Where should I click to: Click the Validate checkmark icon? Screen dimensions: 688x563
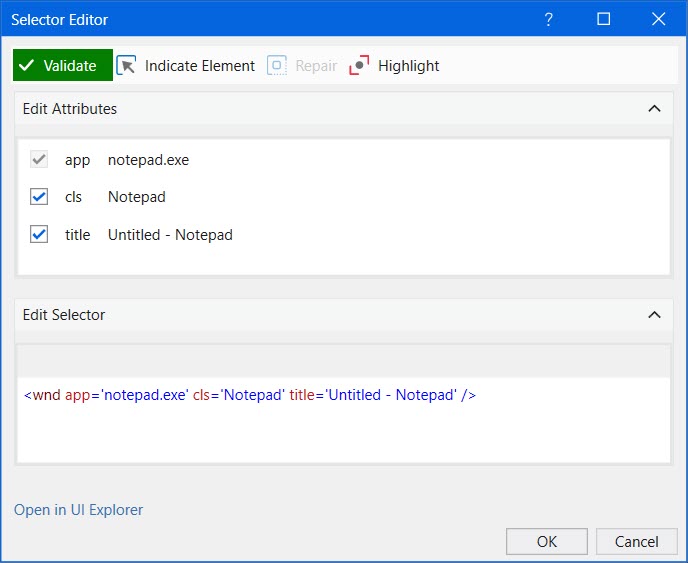tap(27, 65)
